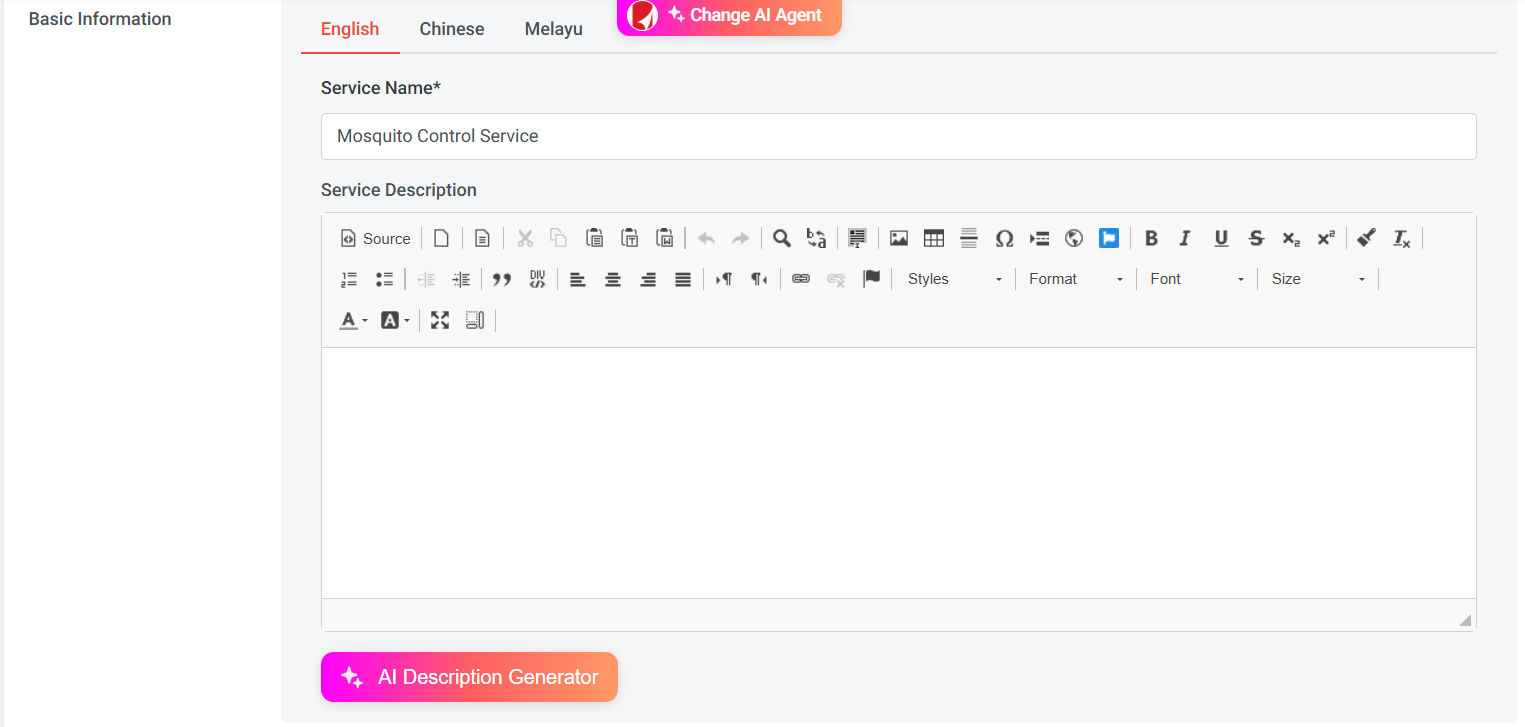Open the Text Color swatch menu
This screenshot has height=727, width=1525.
tap(351, 319)
